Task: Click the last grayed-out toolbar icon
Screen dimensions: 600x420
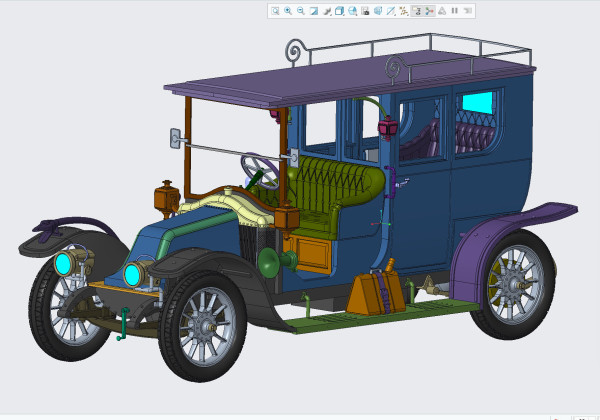Action: point(468,11)
